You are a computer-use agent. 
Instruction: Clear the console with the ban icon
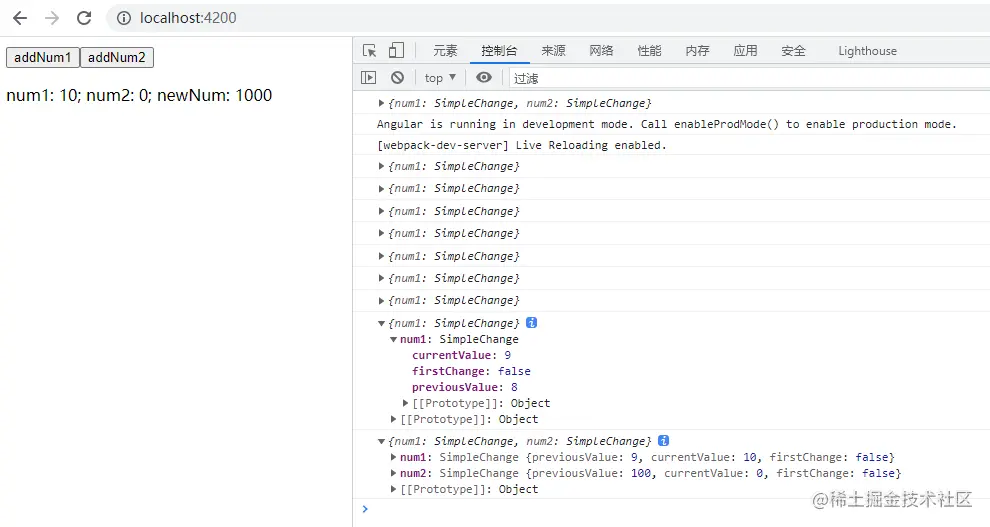point(397,78)
